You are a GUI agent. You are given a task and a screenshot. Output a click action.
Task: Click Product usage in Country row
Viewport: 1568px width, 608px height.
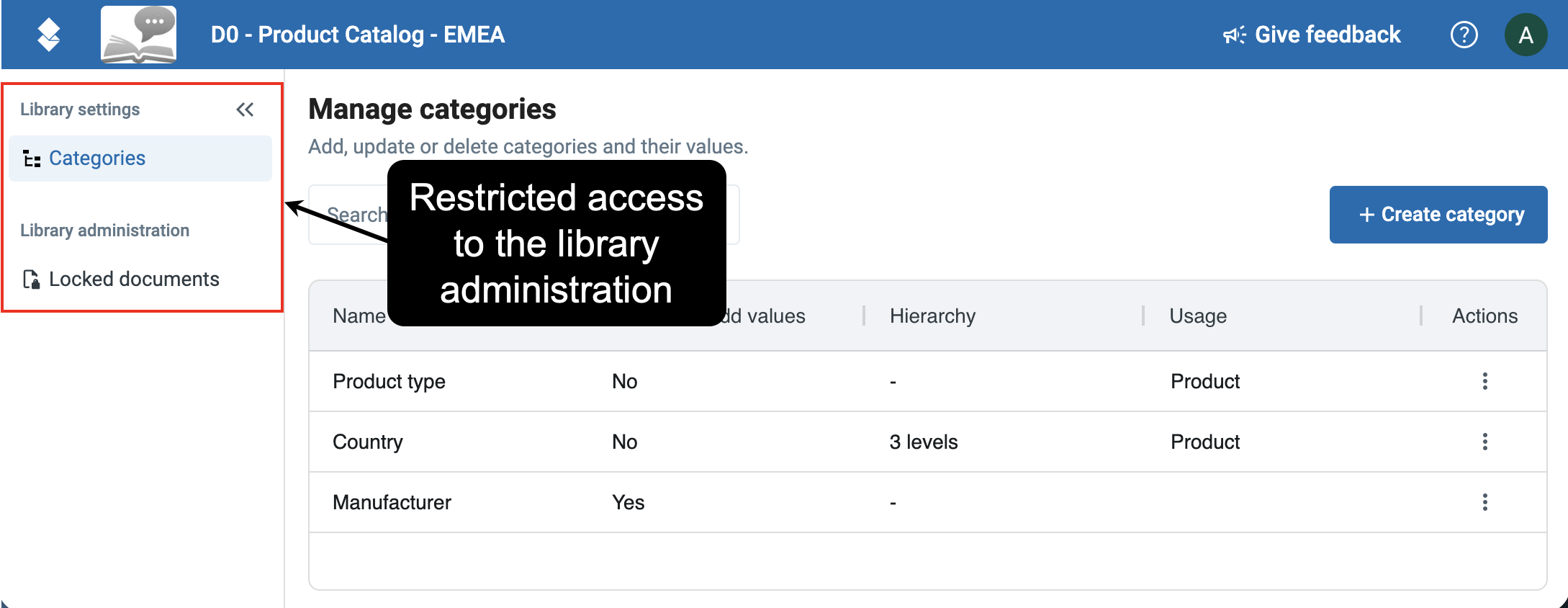1205,442
